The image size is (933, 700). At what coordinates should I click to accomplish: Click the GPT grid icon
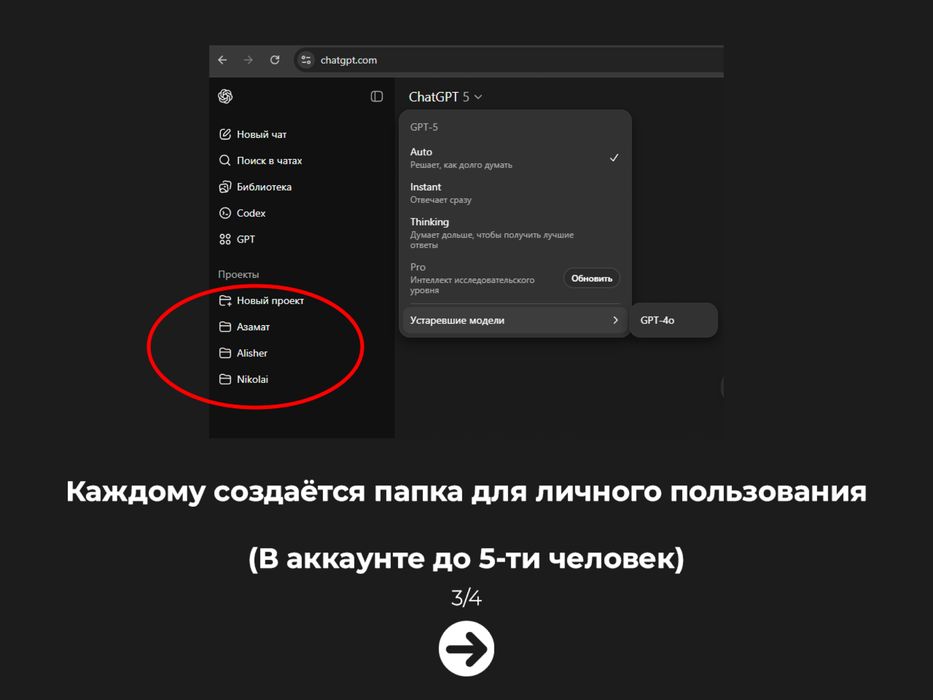[x=225, y=239]
